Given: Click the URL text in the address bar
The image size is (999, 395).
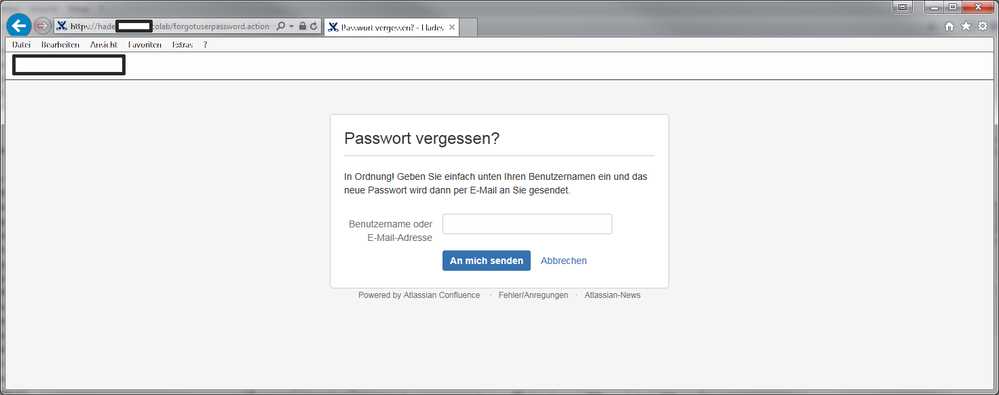Looking at the screenshot, I should (169, 27).
